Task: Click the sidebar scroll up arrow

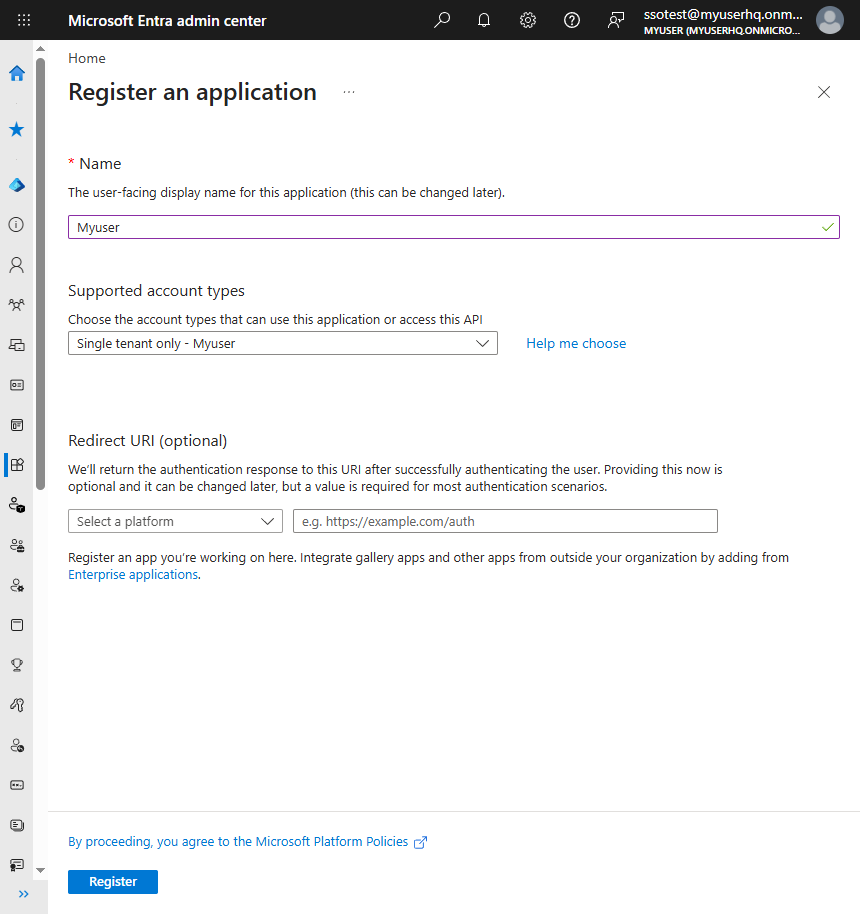Action: (40, 49)
